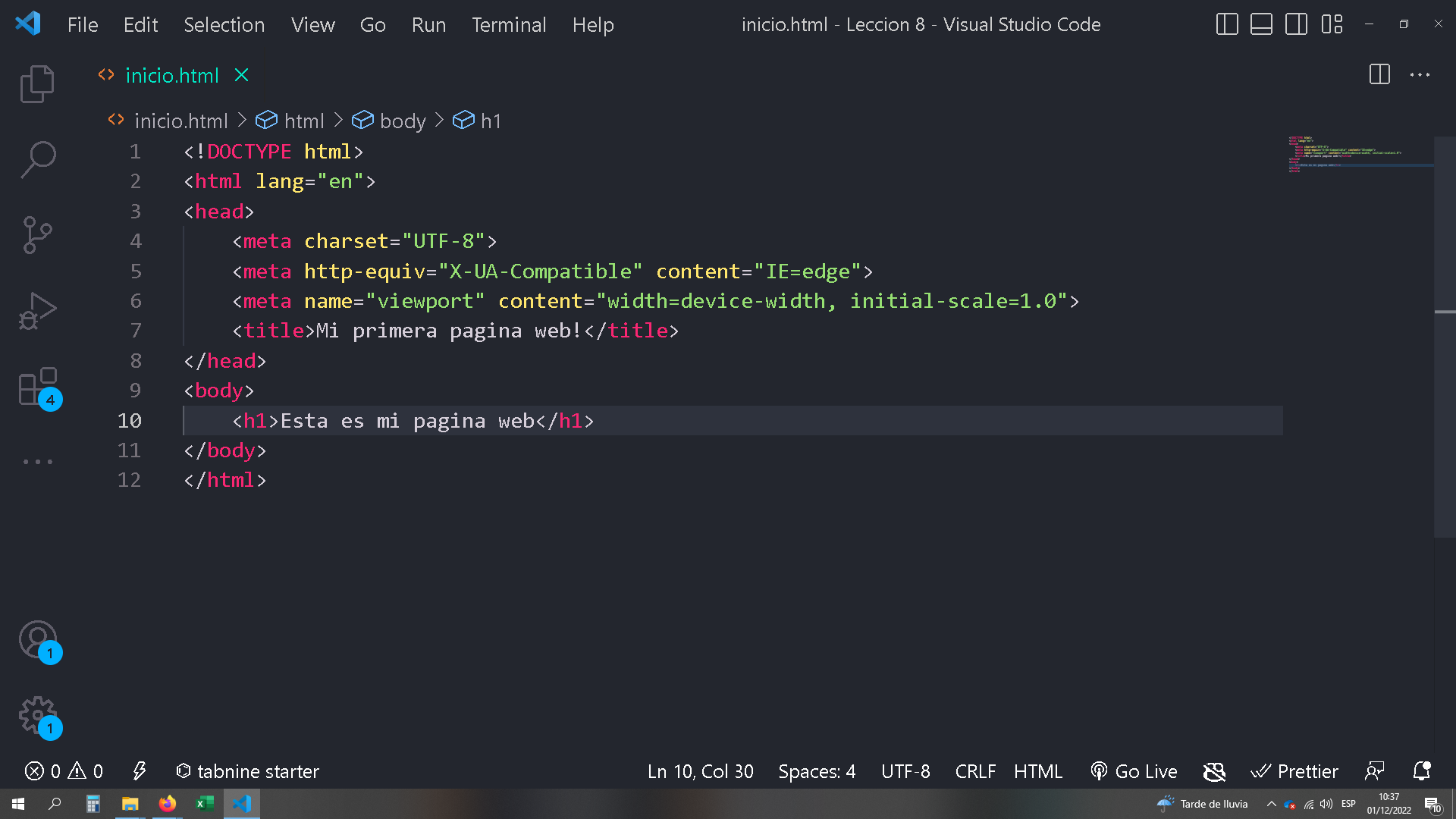Viewport: 1456px width, 819px height.
Task: Show errors and warnings in status bar
Action: [x=64, y=771]
